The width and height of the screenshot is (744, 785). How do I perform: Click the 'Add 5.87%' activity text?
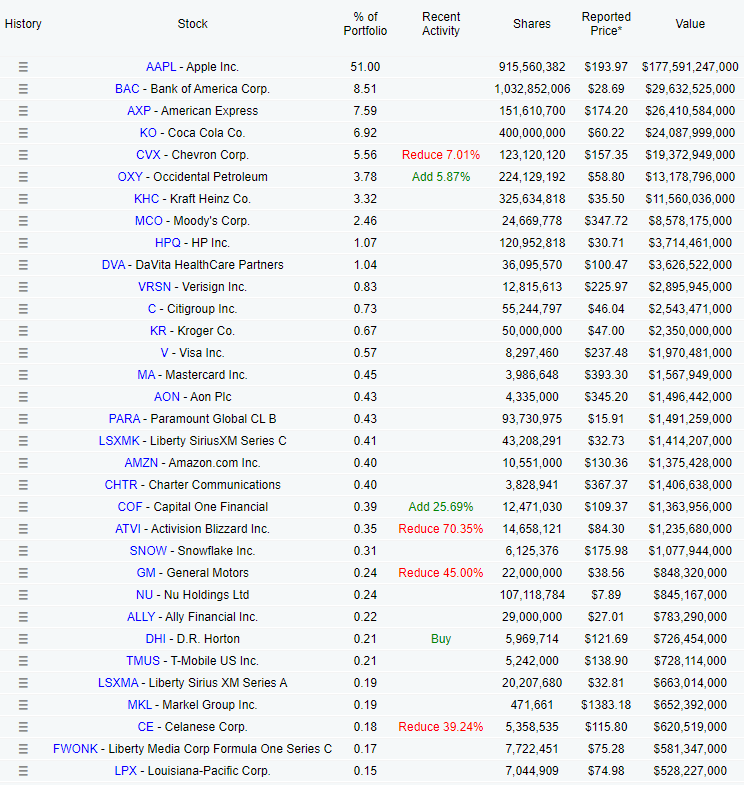[441, 177]
